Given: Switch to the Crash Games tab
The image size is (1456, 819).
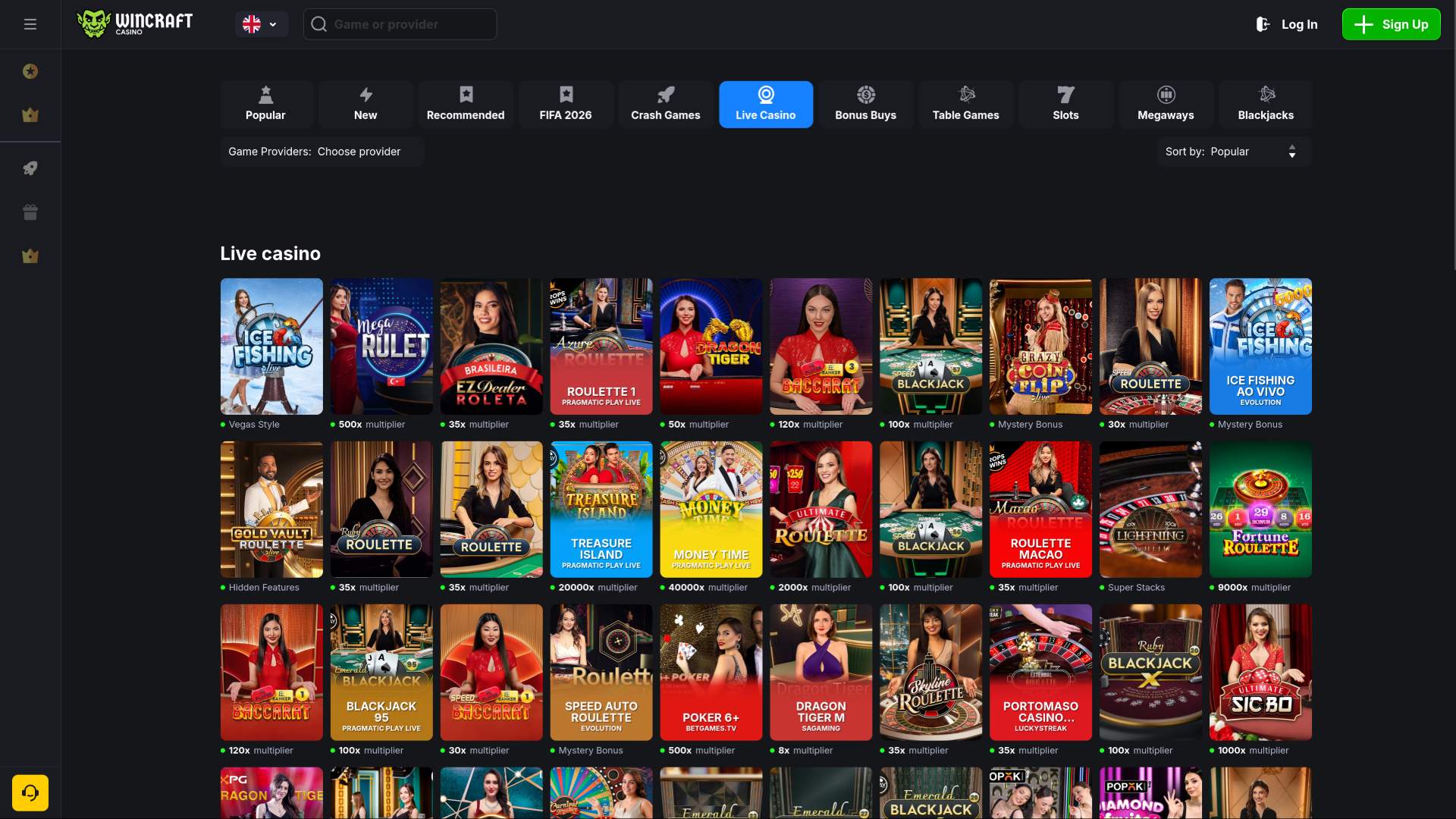Looking at the screenshot, I should coord(666,105).
